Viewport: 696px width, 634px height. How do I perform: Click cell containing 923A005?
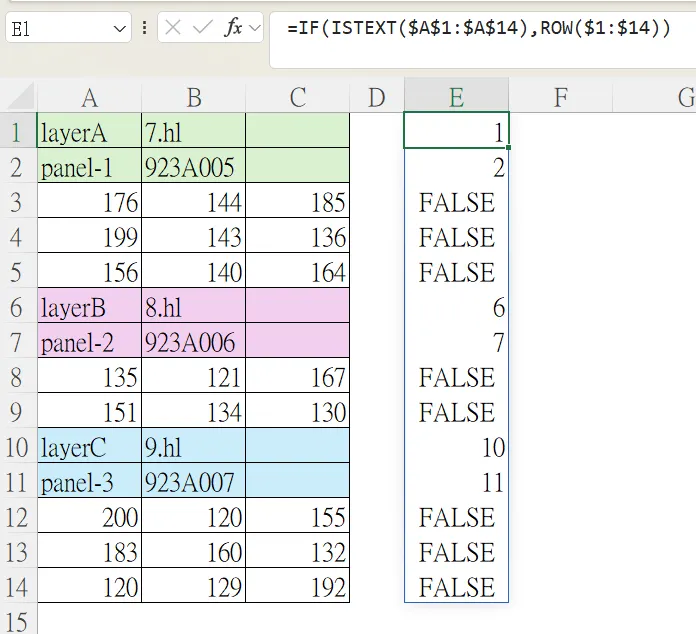click(194, 166)
